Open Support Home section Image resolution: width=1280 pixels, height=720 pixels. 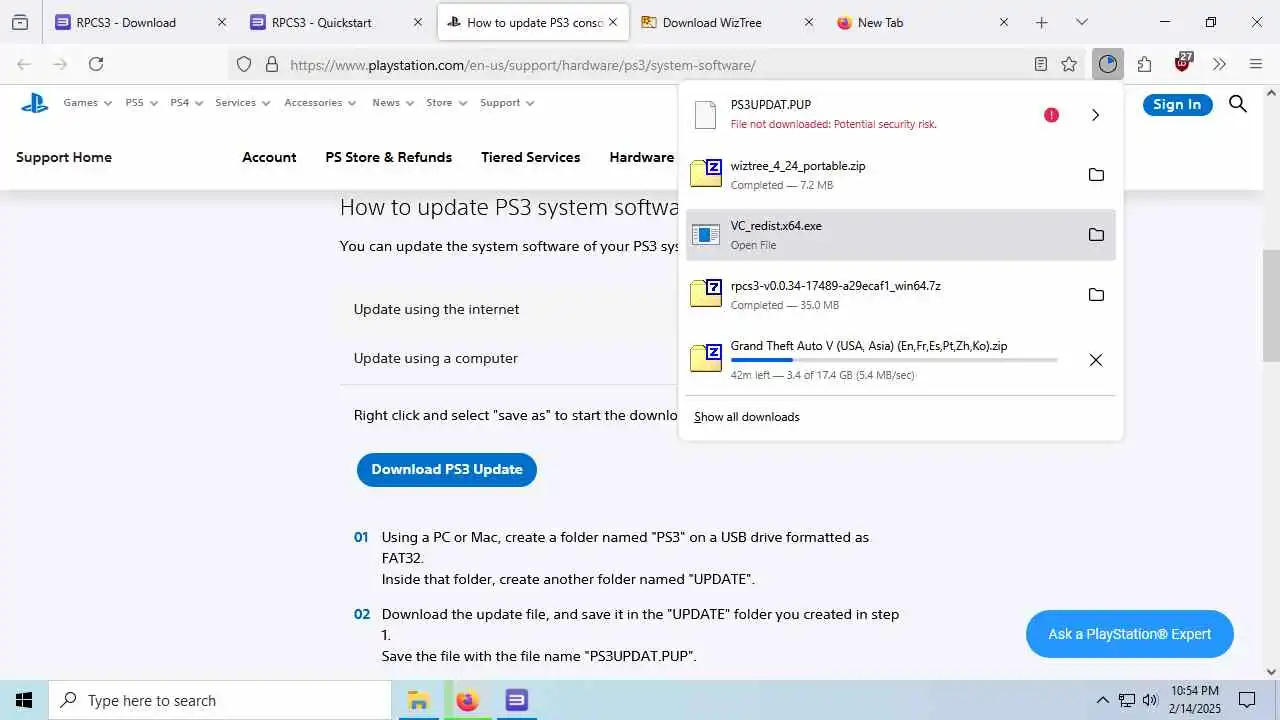click(64, 157)
